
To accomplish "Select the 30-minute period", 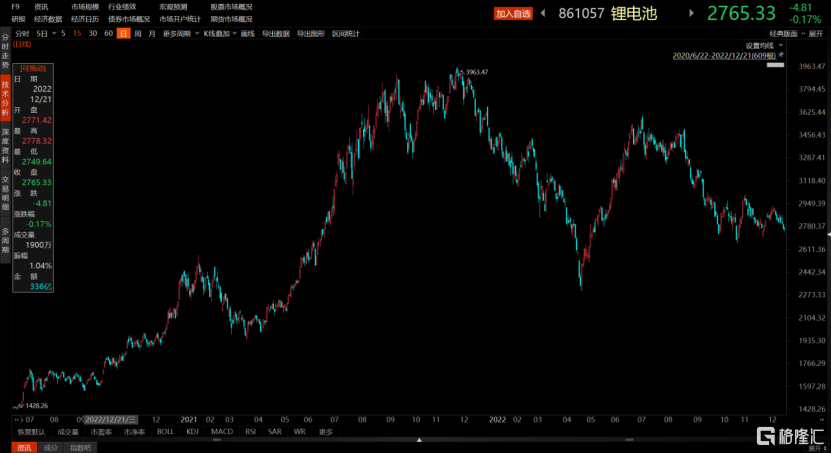I will pos(93,33).
